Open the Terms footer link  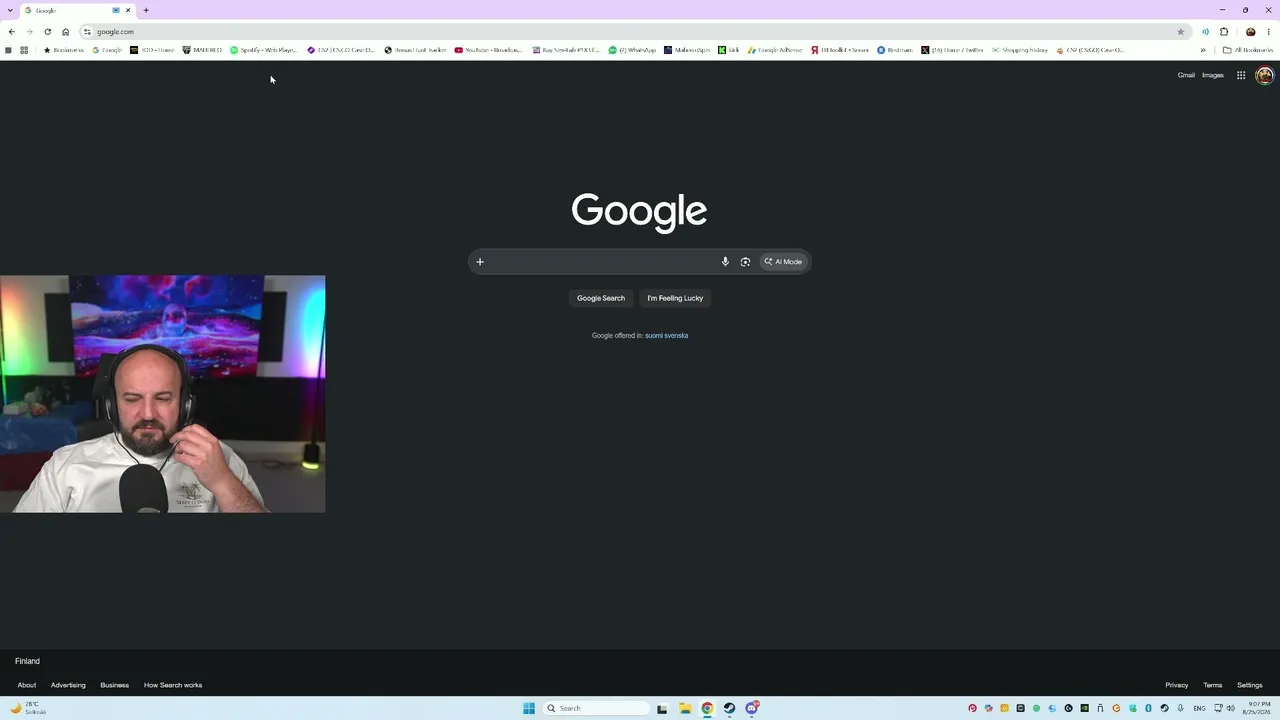[x=1213, y=685]
